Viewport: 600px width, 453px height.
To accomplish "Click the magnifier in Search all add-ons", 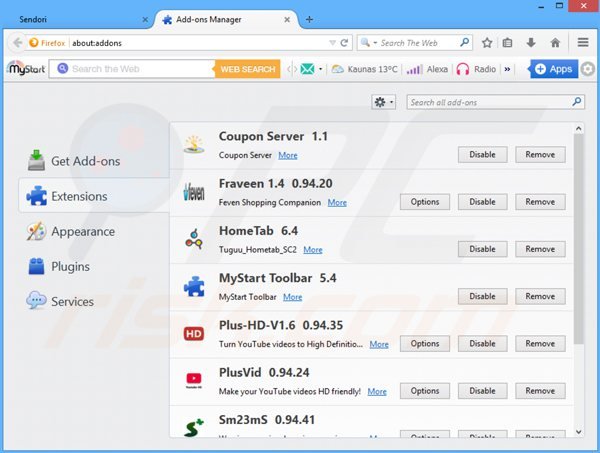I will 577,102.
